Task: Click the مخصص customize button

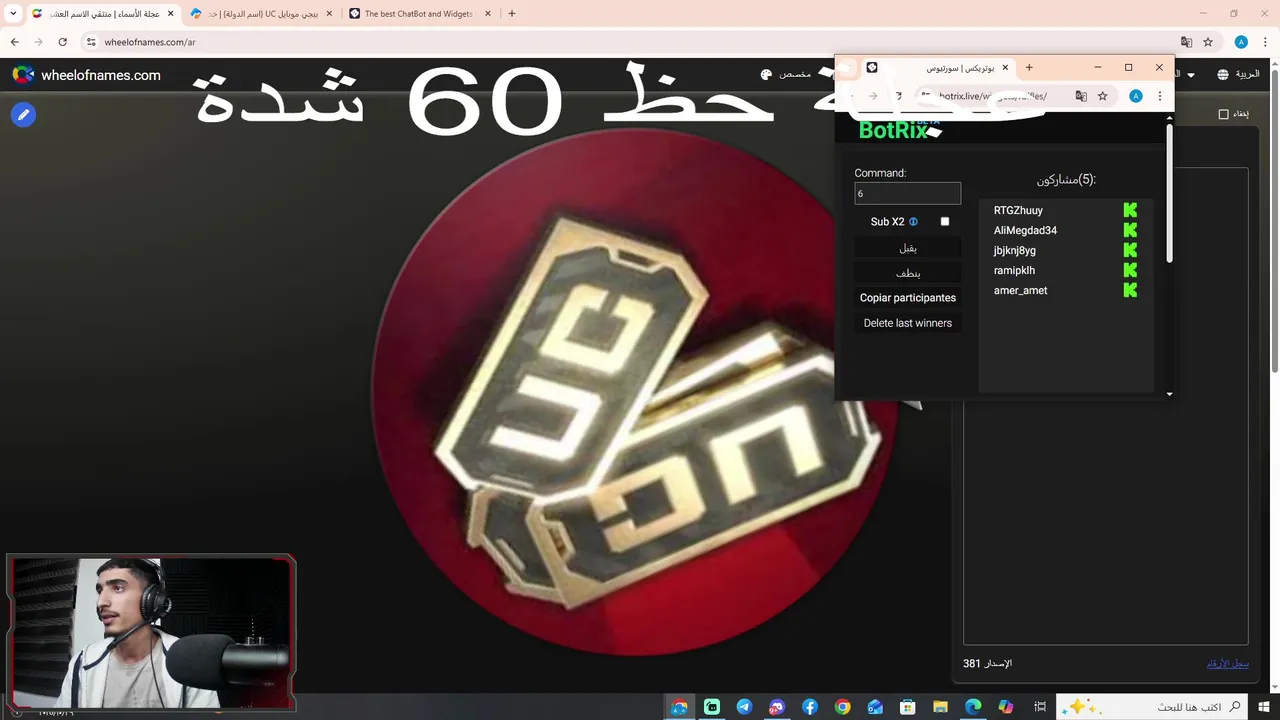Action: (786, 75)
